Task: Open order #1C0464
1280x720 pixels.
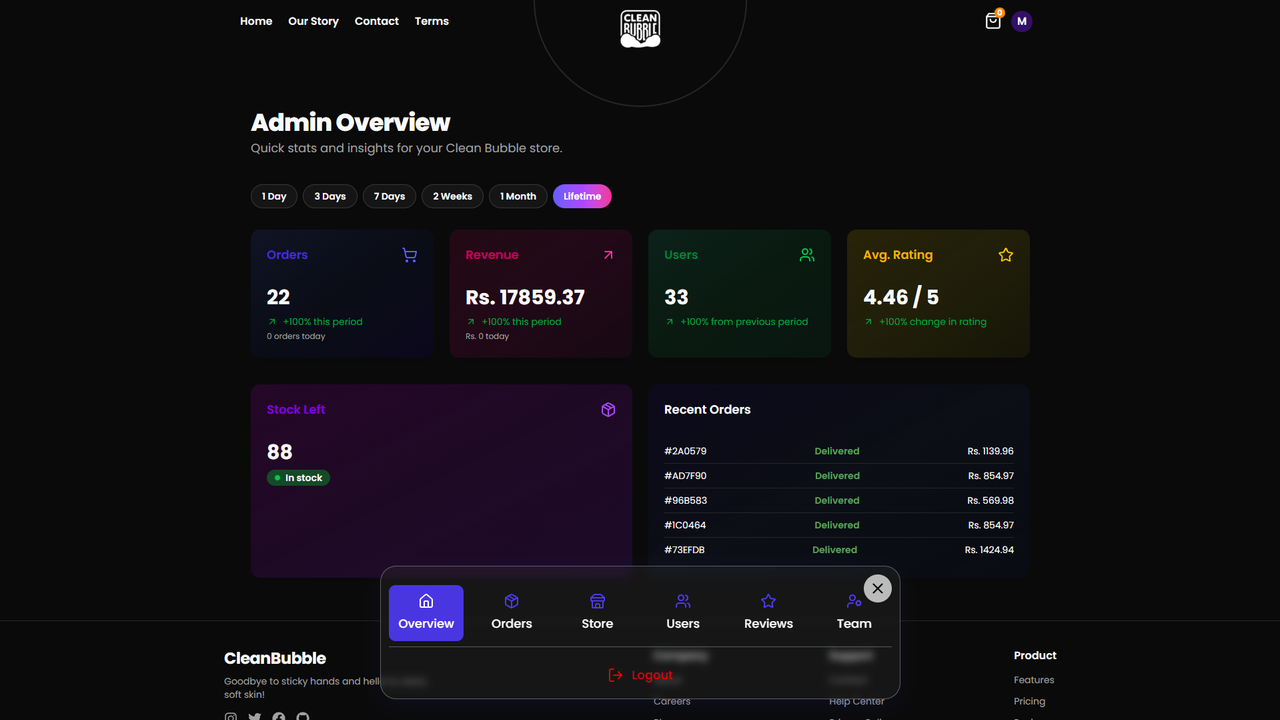Action: [x=685, y=525]
